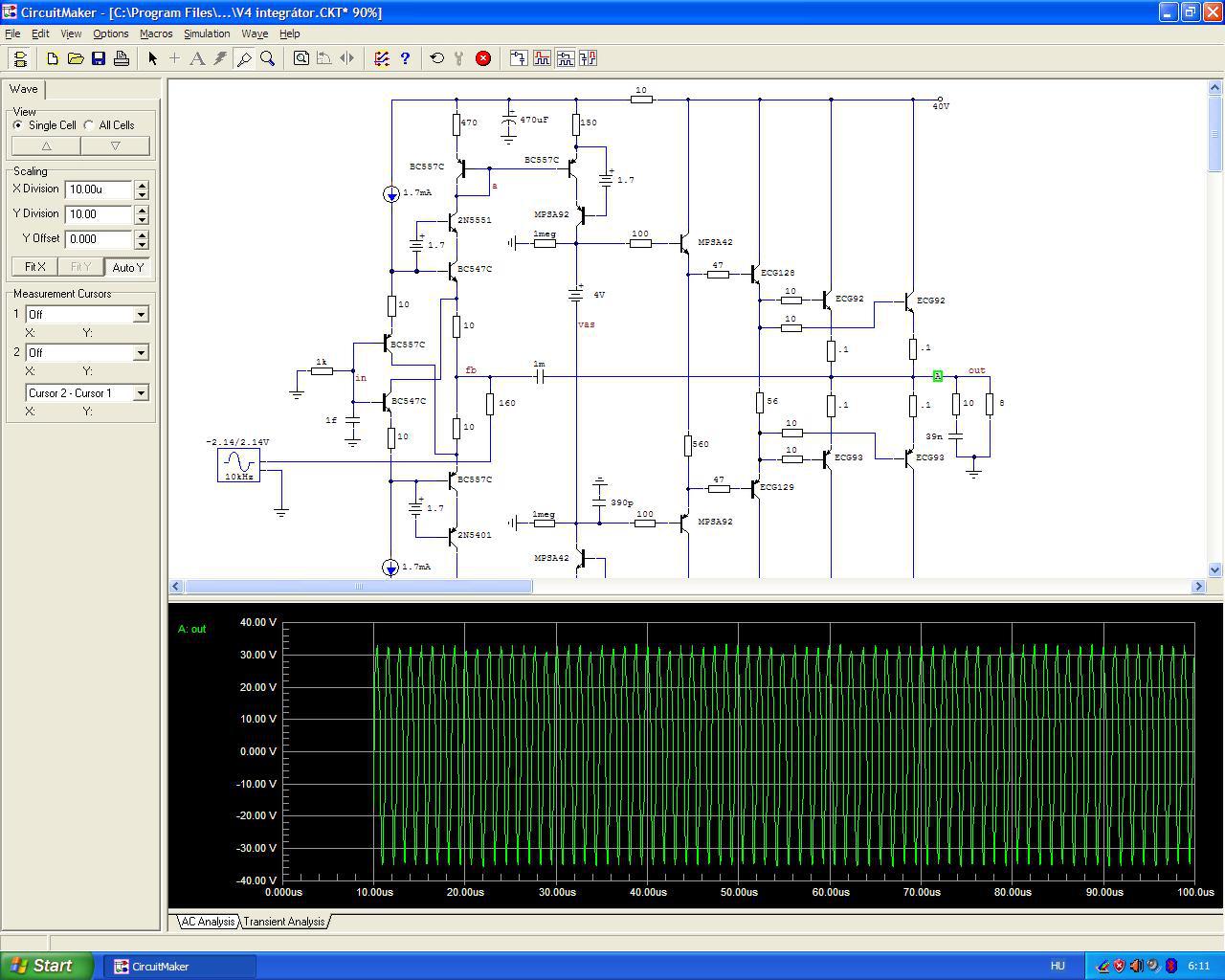The height and width of the screenshot is (980, 1225).
Task: Click the blue question mark help icon
Action: click(405, 58)
